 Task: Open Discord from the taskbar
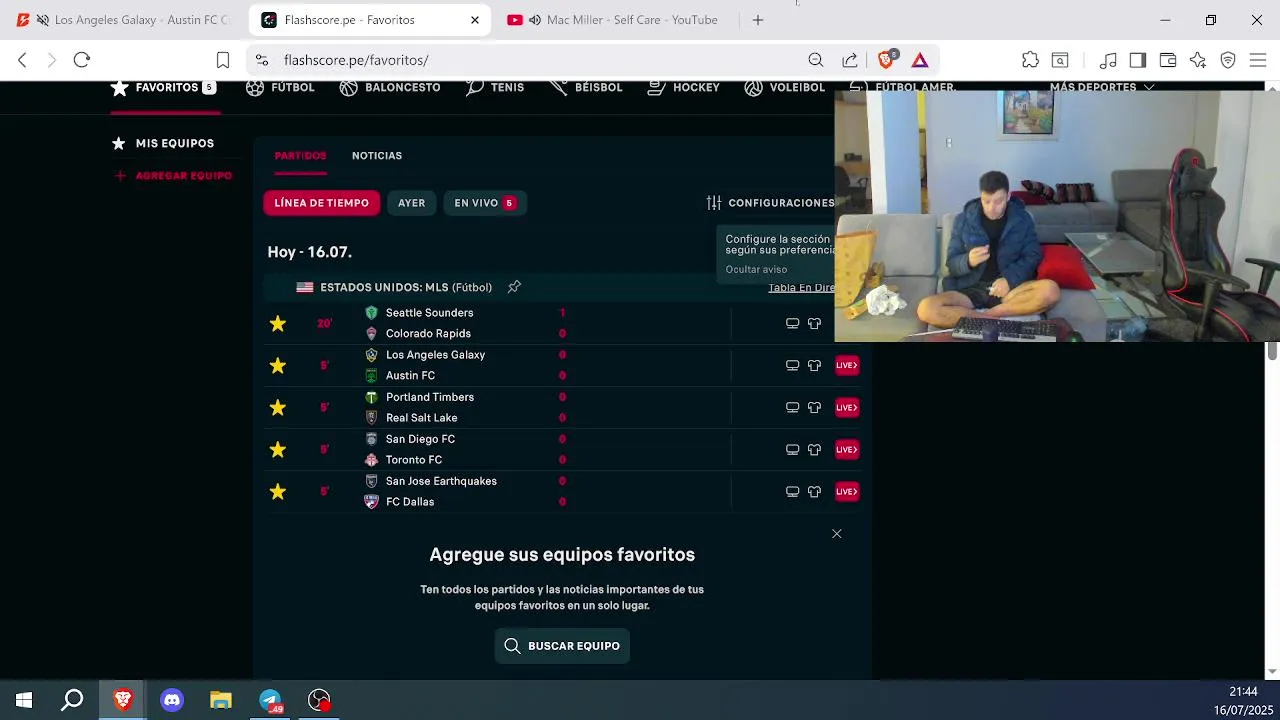click(172, 700)
